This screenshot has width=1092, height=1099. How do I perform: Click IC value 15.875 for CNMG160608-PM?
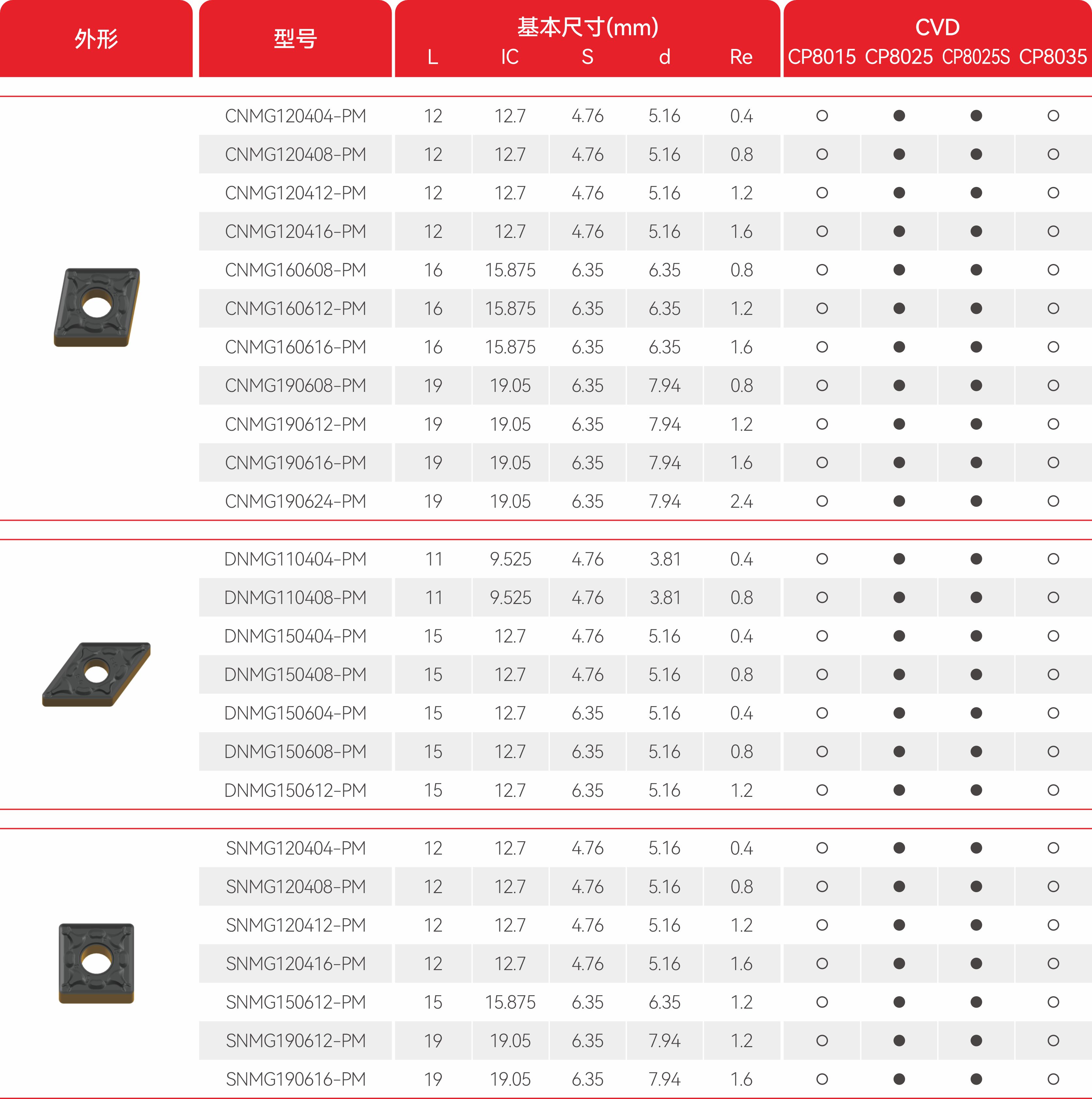pyautogui.click(x=510, y=270)
